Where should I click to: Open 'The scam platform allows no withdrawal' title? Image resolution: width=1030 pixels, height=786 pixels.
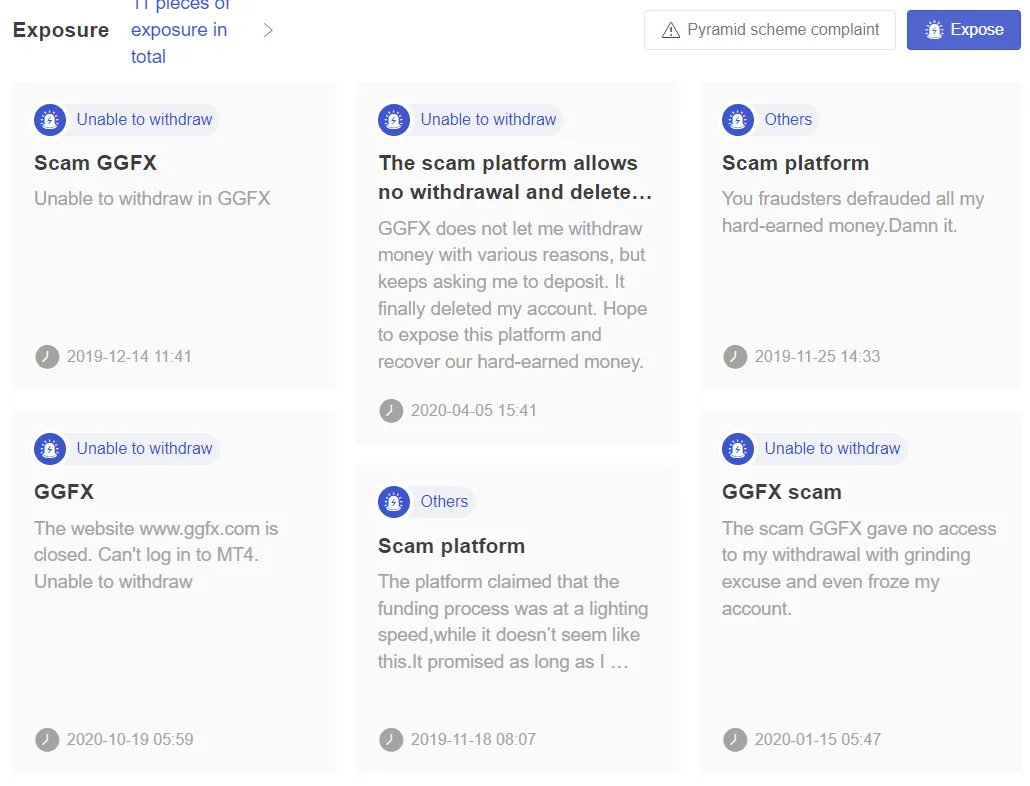point(514,177)
